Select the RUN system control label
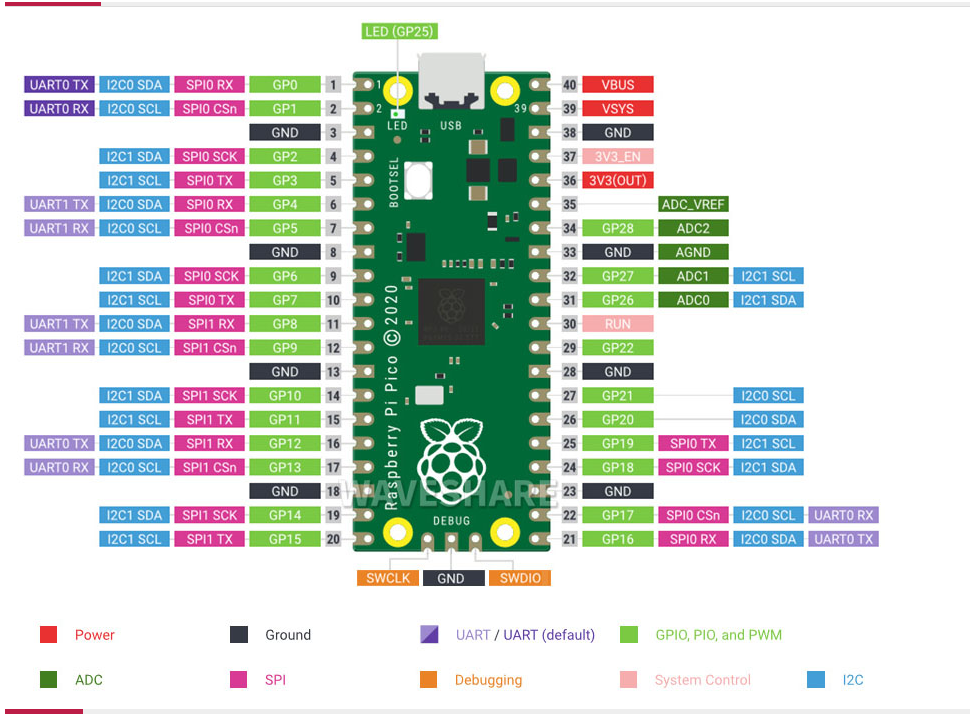Image resolution: width=972 pixels, height=716 pixels. pos(618,324)
